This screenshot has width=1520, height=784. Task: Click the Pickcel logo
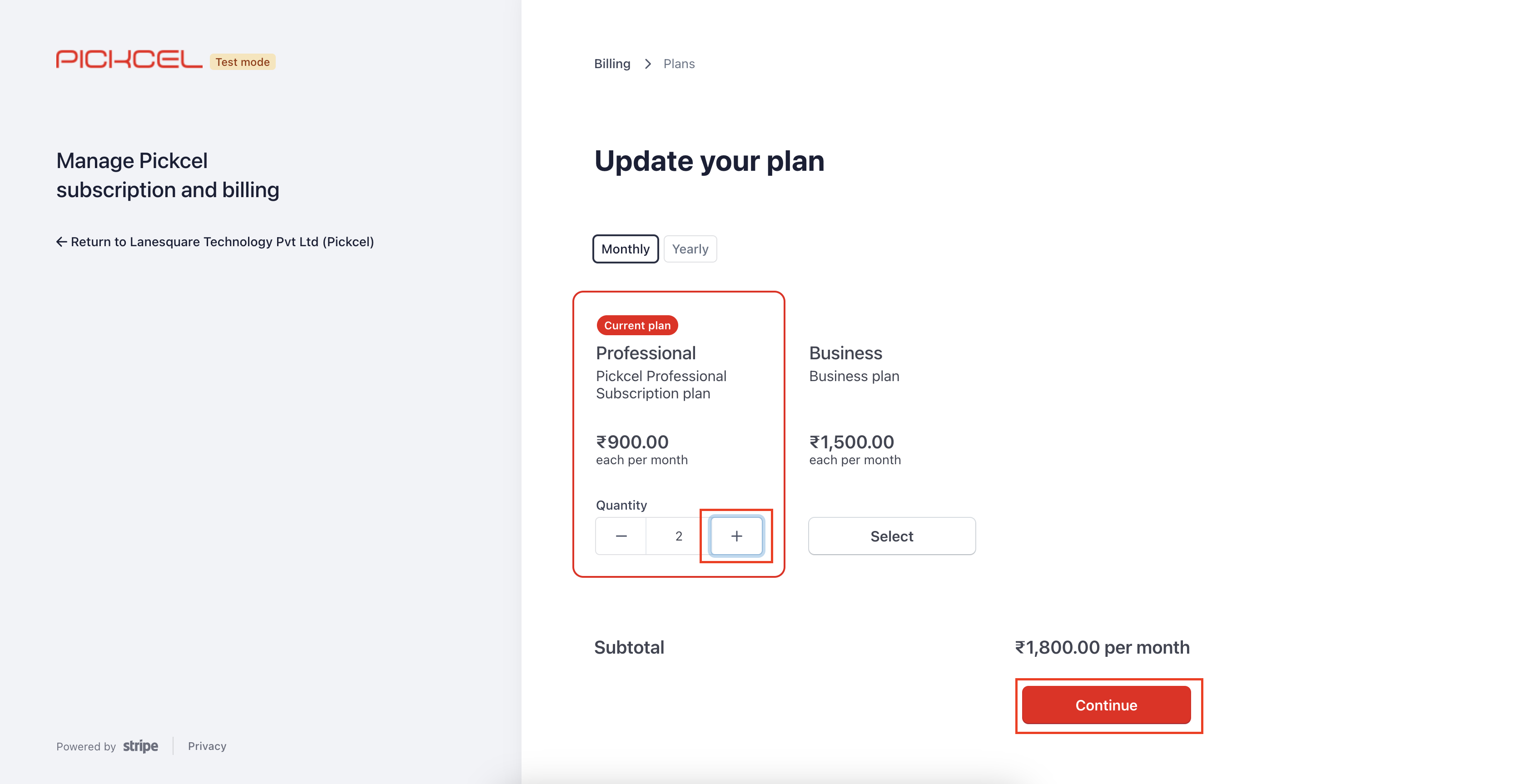pyautogui.click(x=129, y=60)
